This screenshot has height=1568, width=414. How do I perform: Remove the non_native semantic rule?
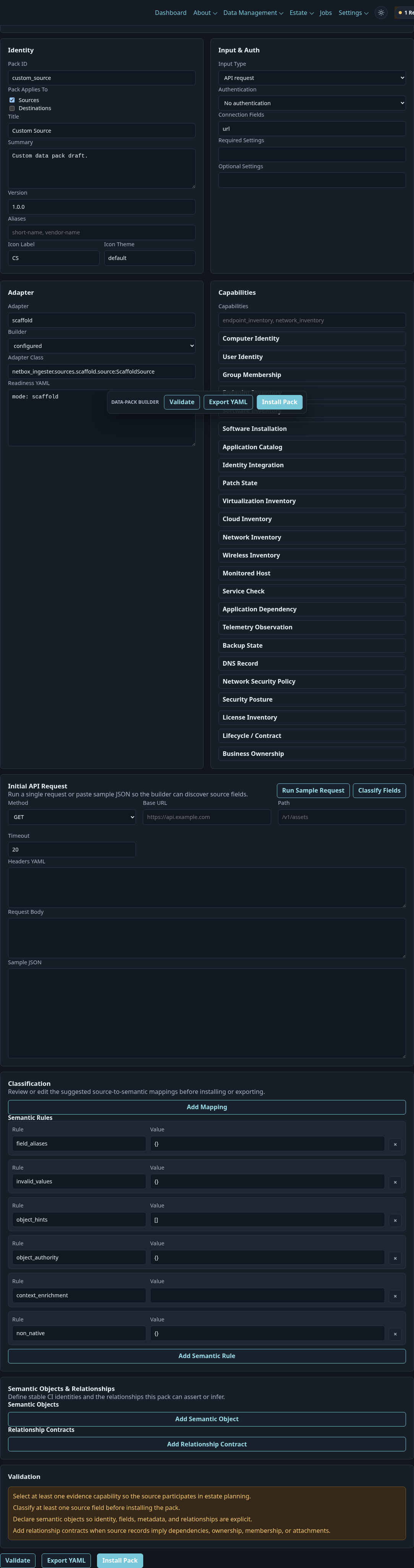tap(395, 1334)
